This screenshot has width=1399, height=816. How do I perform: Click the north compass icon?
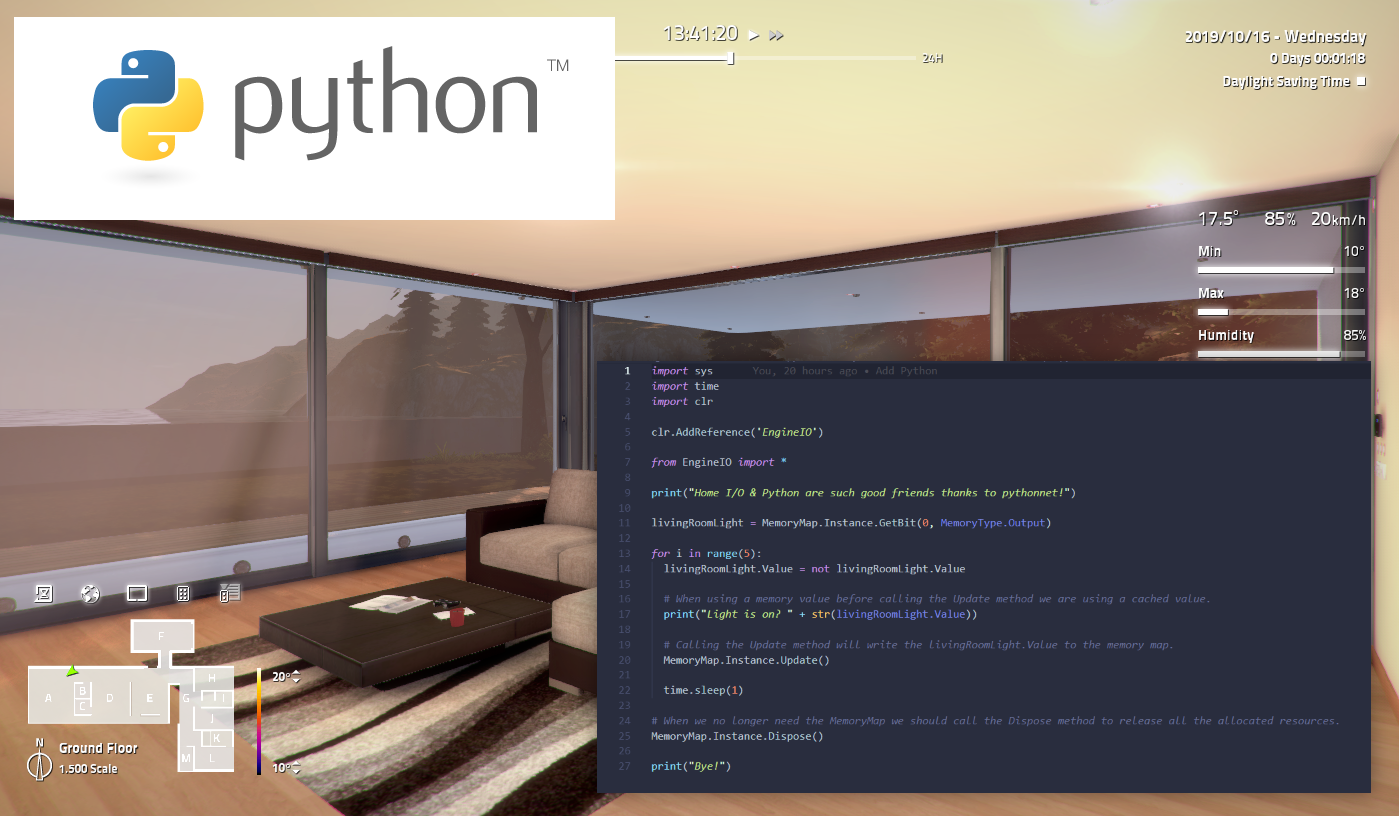pos(39,764)
